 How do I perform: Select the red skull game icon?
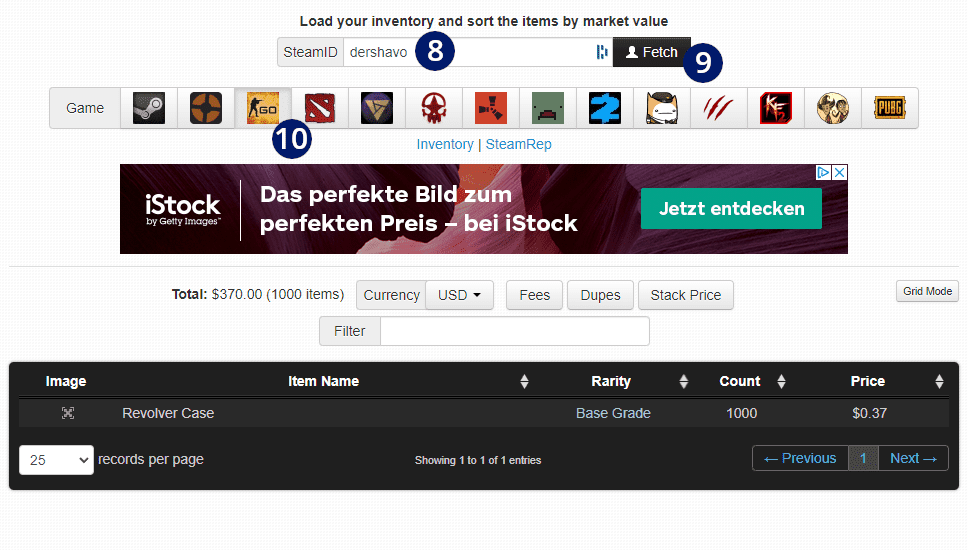click(x=434, y=108)
